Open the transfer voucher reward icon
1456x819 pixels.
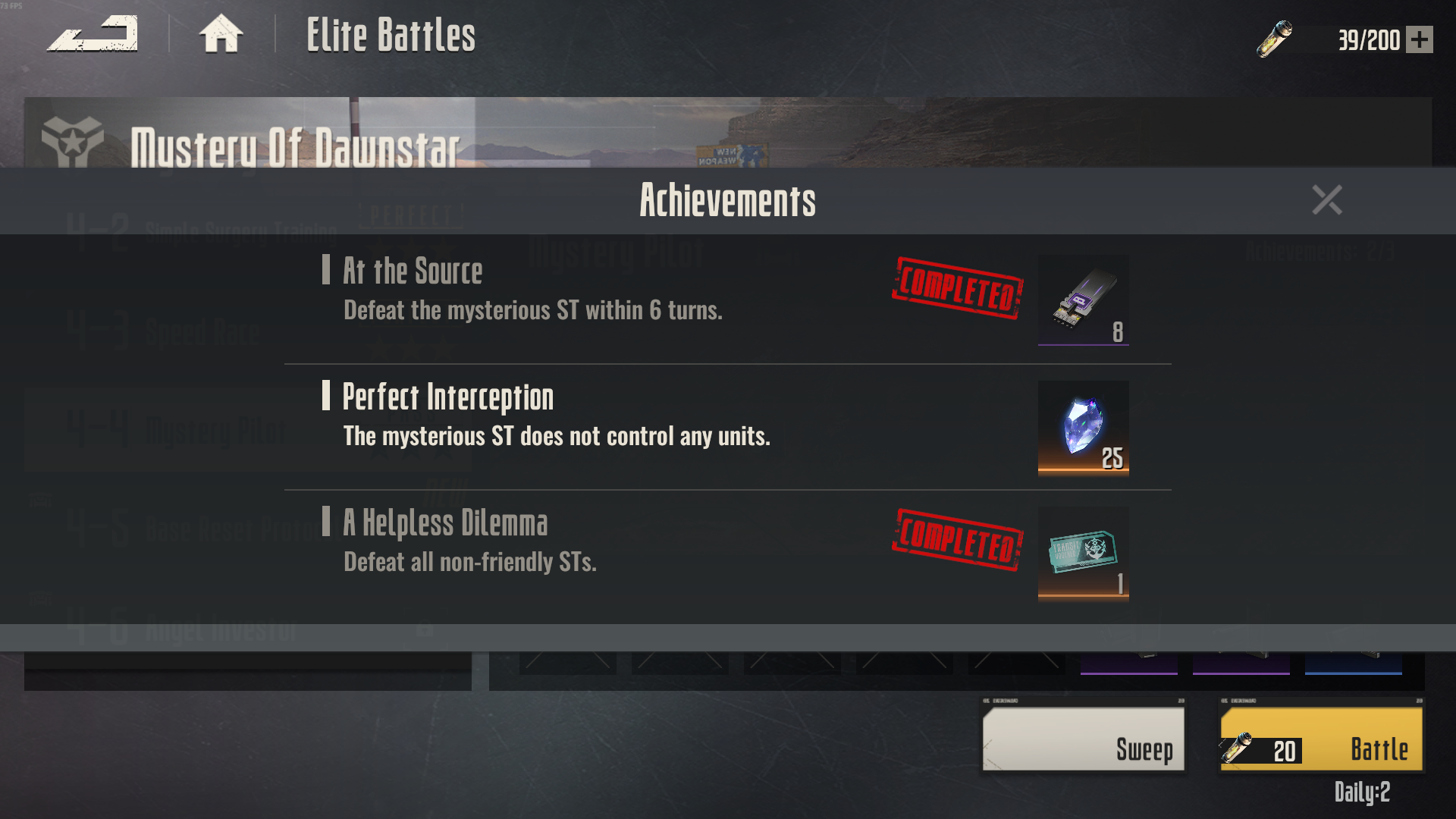click(1083, 554)
